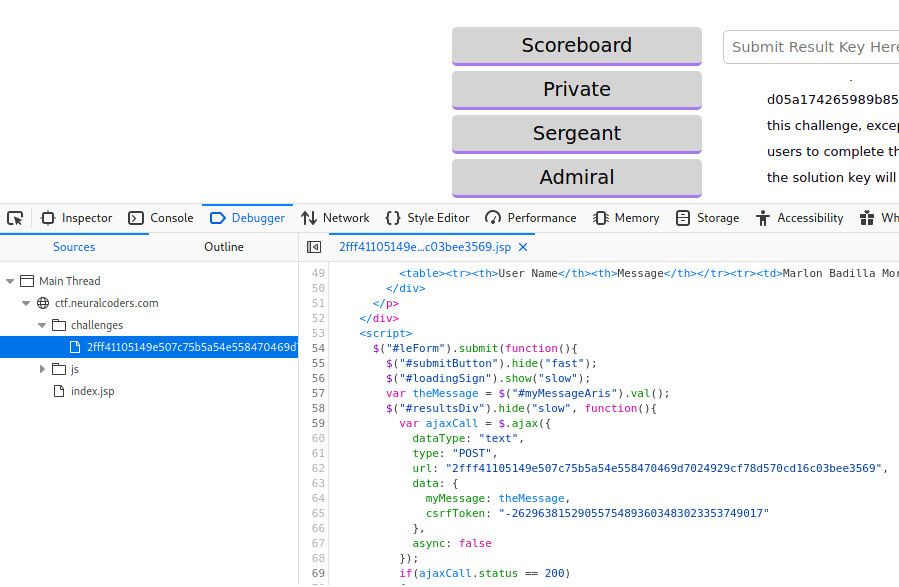Image resolution: width=899 pixels, height=587 pixels.
Task: Open the Performance panel
Action: [x=531, y=218]
